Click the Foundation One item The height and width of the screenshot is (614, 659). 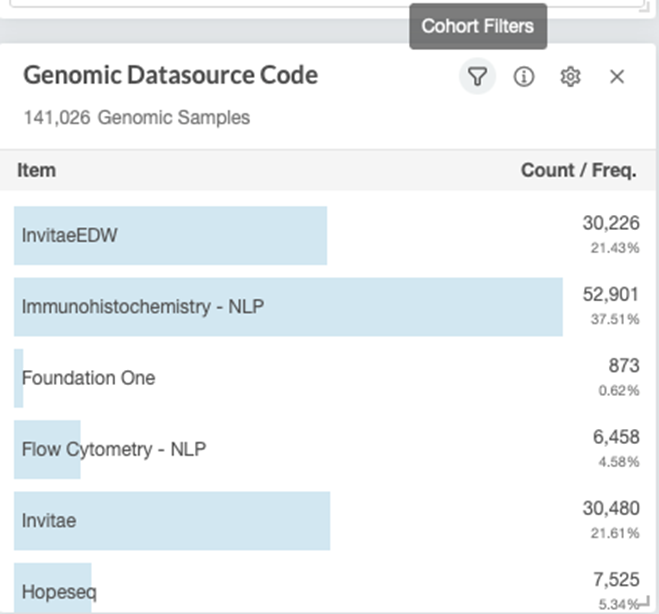(x=88, y=378)
